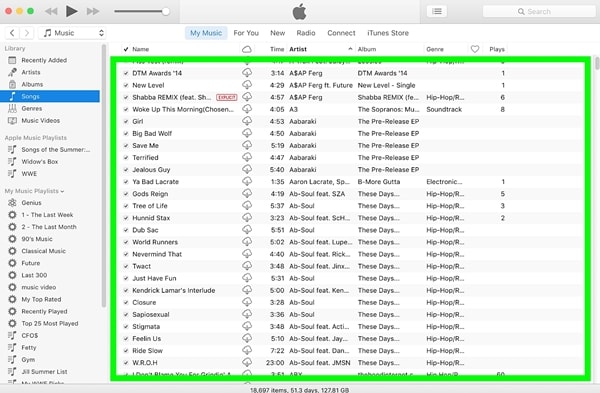Viewport: 600px width, 393px height.
Task: Sort by the Album column header
Action: click(367, 49)
